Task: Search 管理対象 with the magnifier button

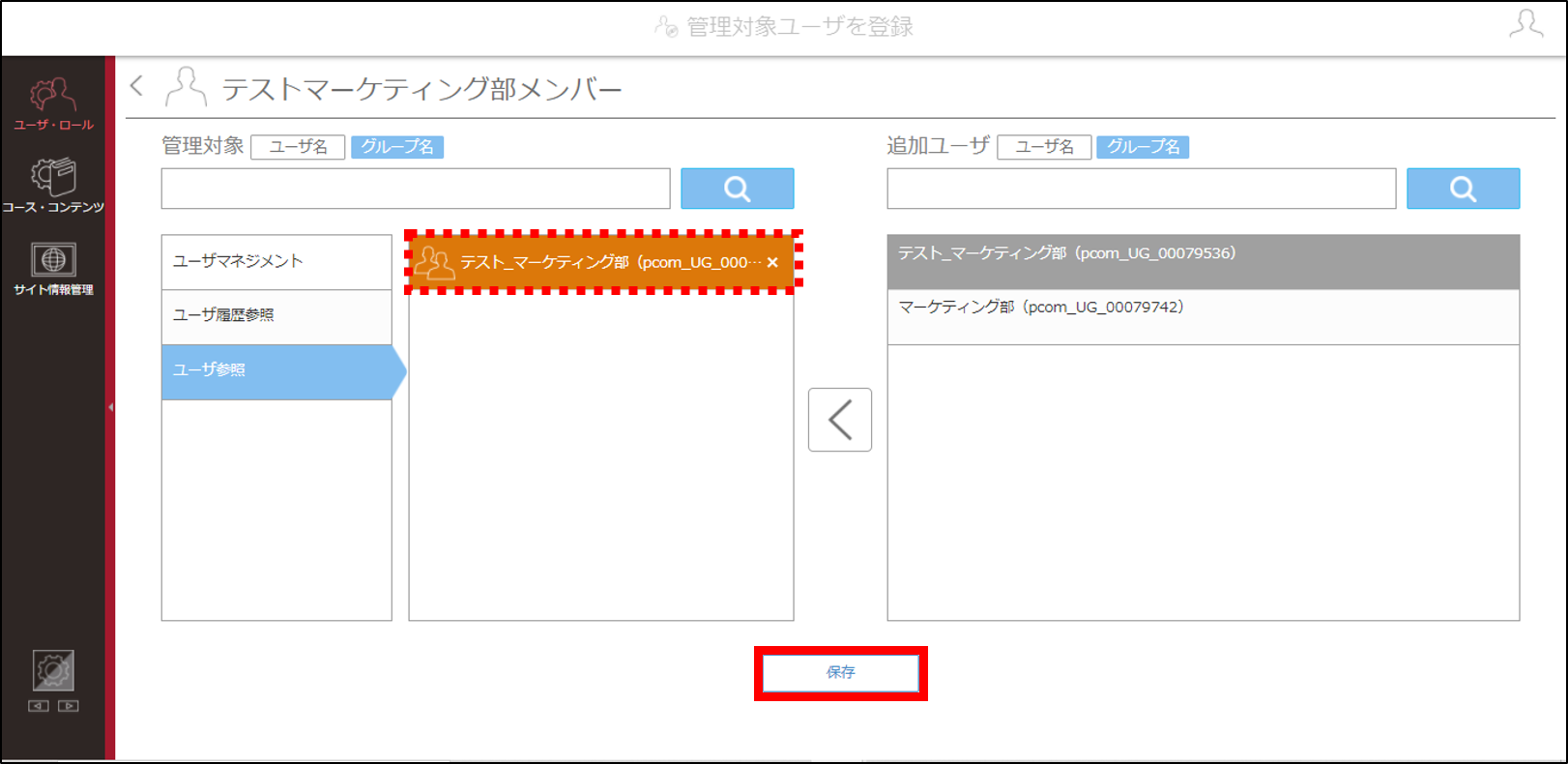Action: [738, 189]
